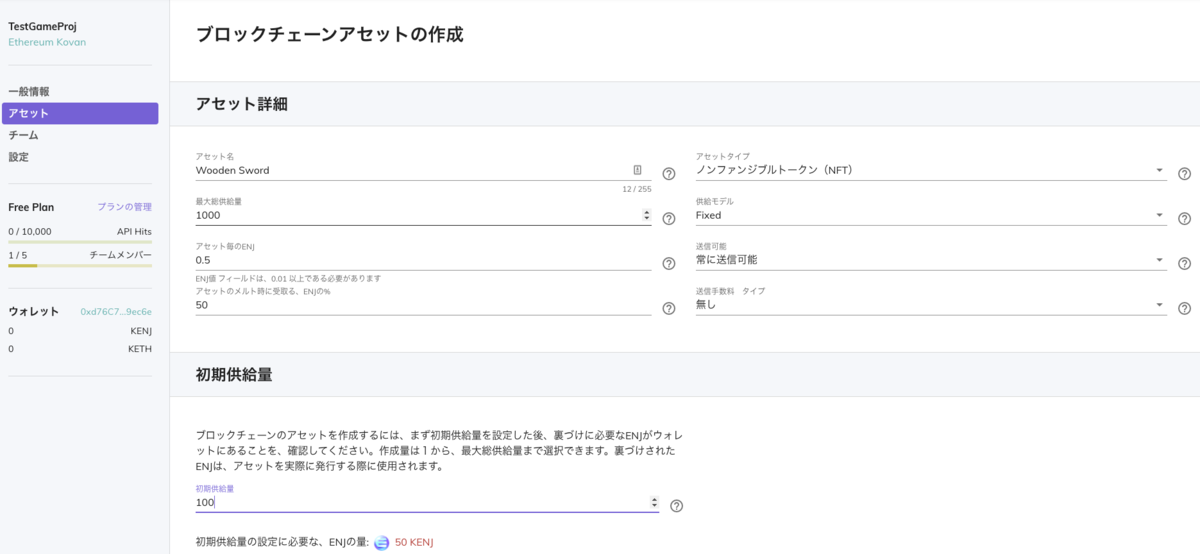This screenshot has width=1200, height=554.
Task: Click the プランの管理 link
Action: click(124, 207)
